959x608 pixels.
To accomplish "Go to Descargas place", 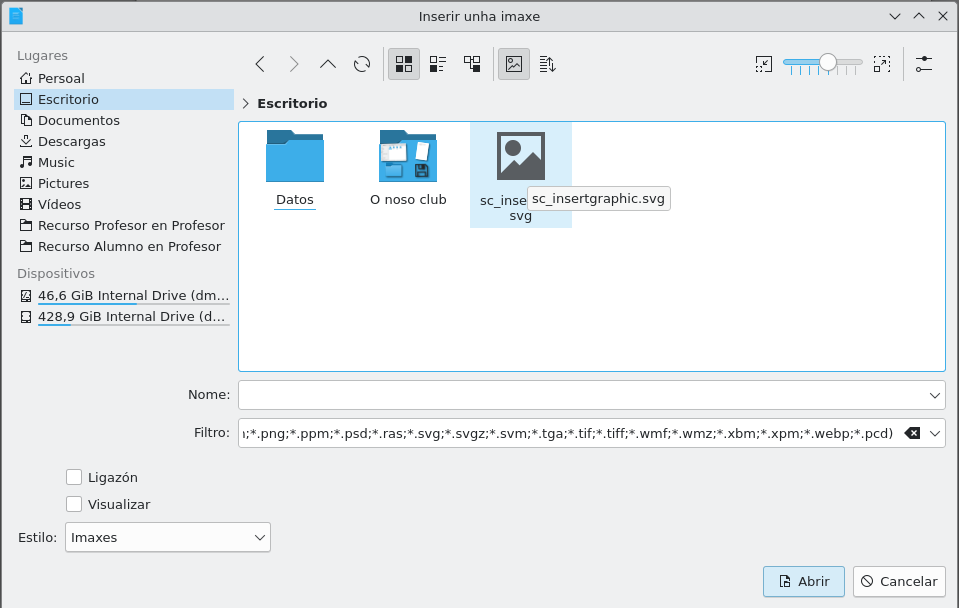I will (x=124, y=141).
